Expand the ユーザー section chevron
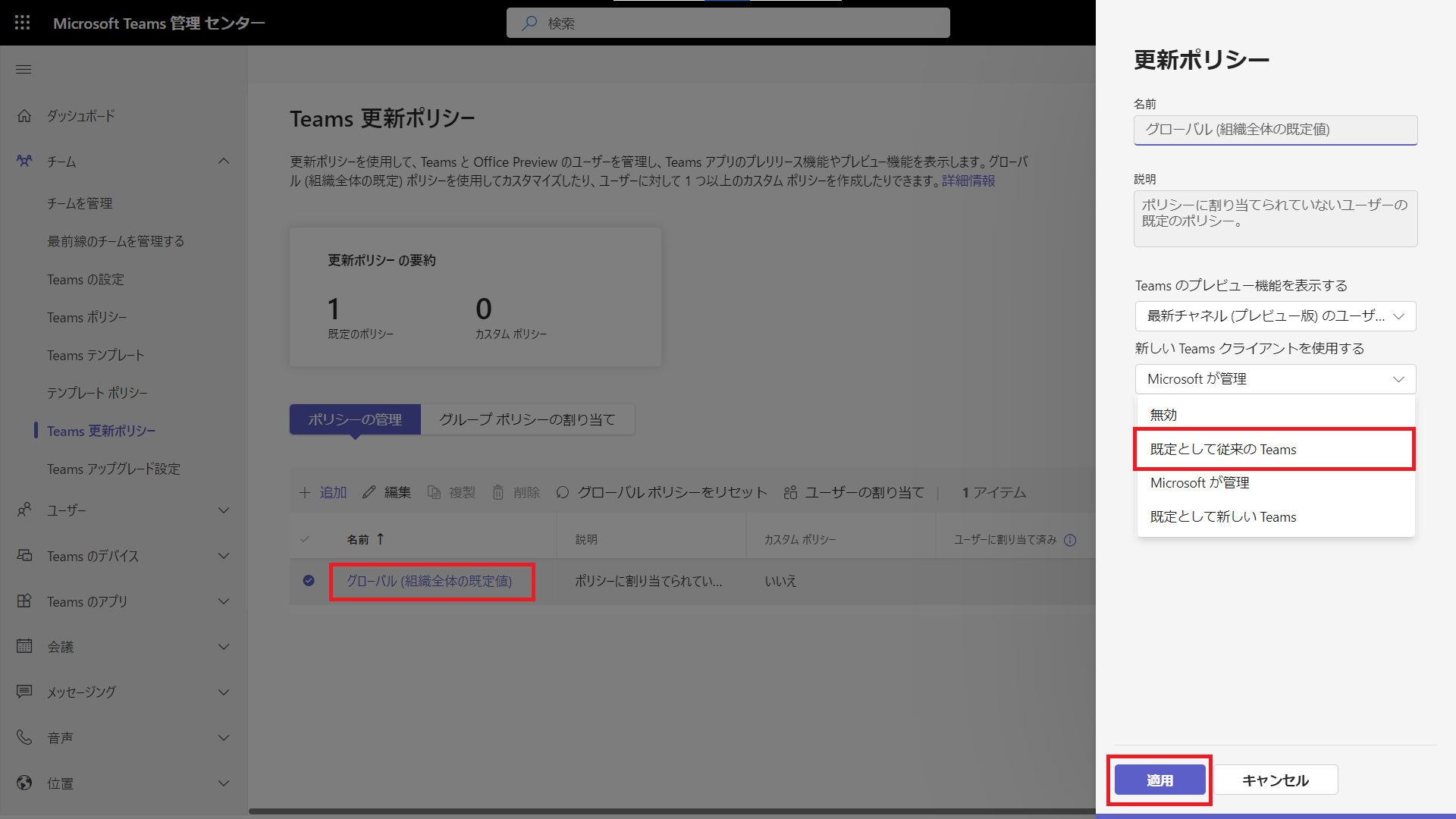Viewport: 1456px width, 819px height. pos(224,510)
